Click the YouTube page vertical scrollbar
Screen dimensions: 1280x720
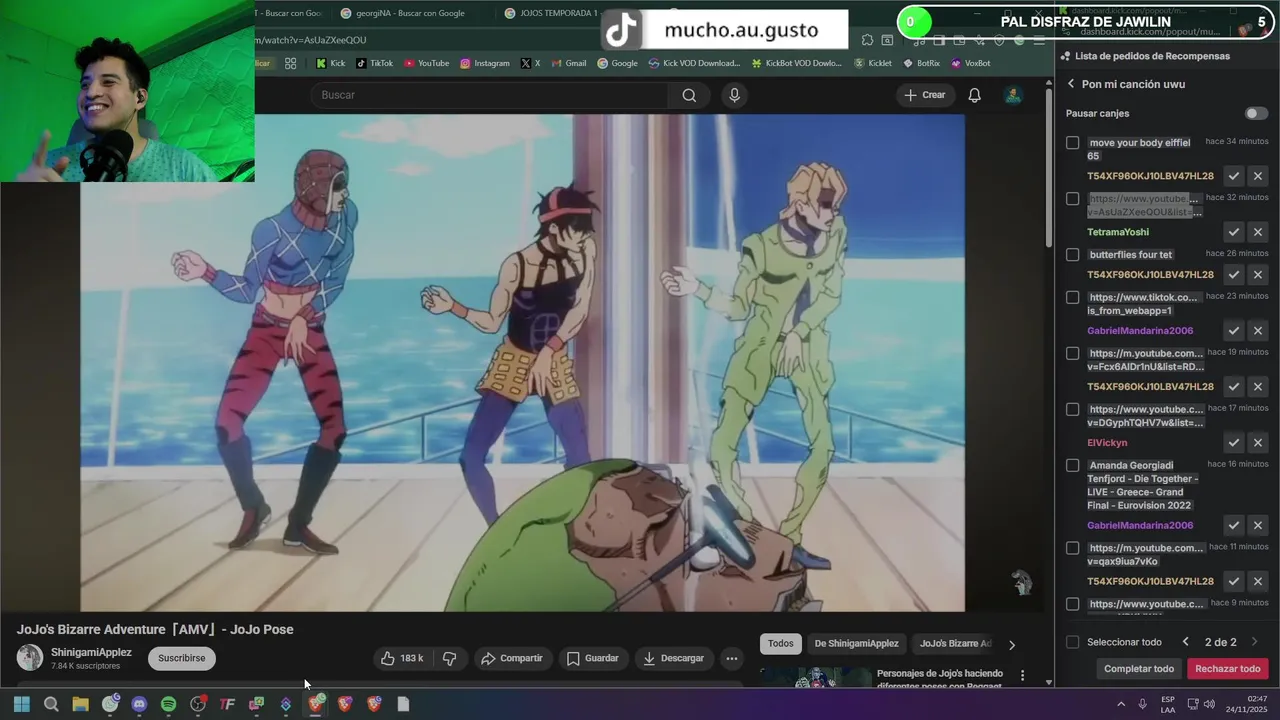tap(1049, 166)
